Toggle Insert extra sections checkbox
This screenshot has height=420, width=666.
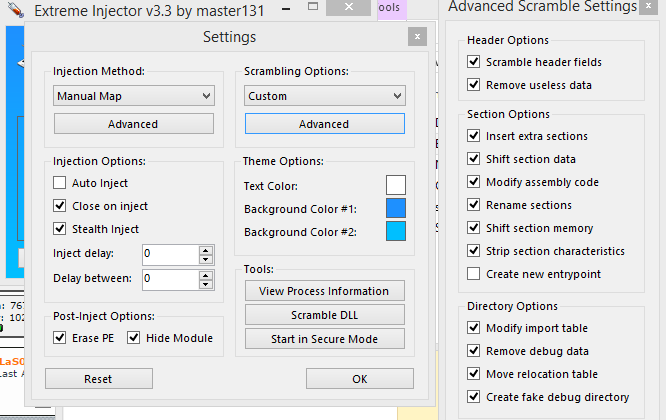(474, 136)
